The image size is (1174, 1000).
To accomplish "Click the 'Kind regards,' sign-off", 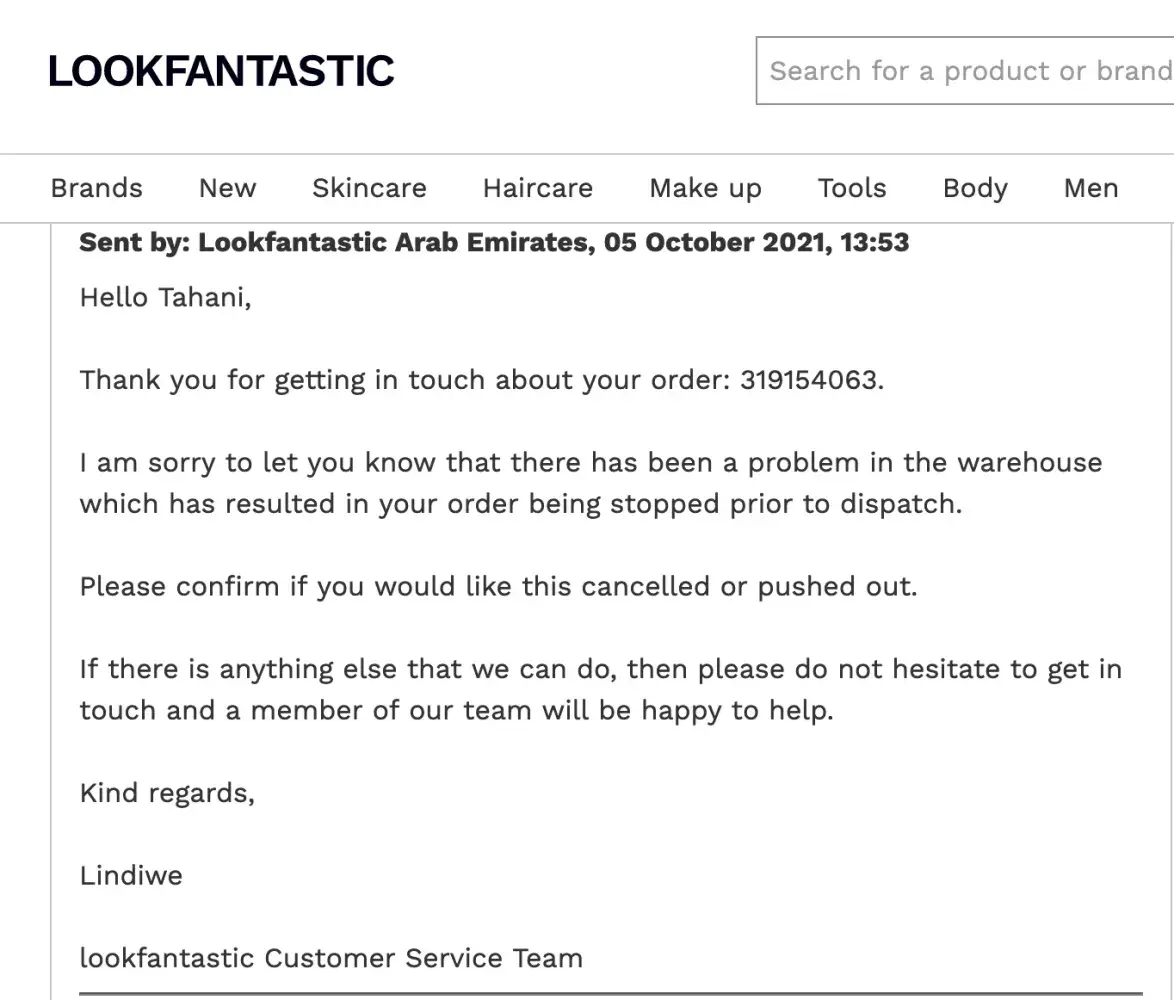I will tap(167, 793).
